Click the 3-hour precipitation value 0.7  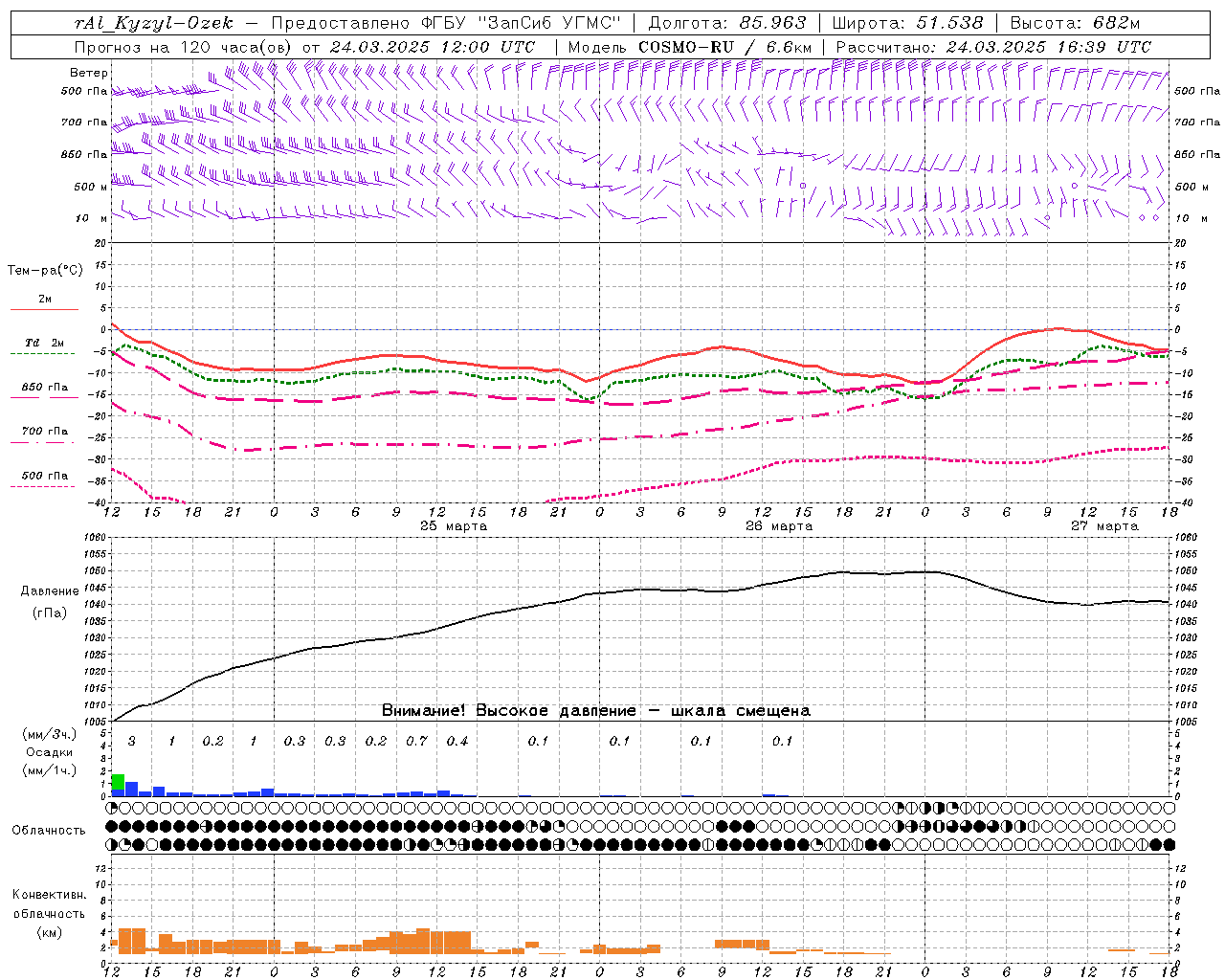[416, 741]
